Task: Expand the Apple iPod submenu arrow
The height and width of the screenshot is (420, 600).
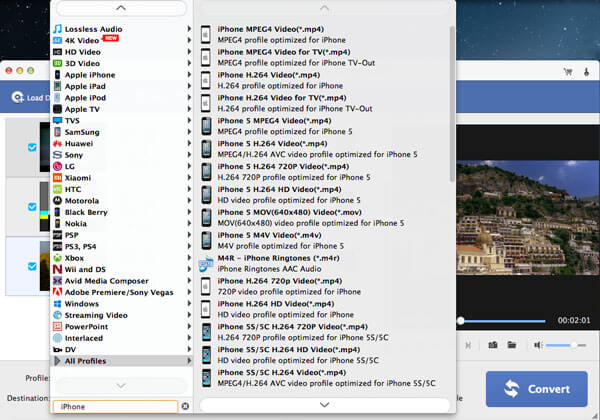Action: [189, 98]
